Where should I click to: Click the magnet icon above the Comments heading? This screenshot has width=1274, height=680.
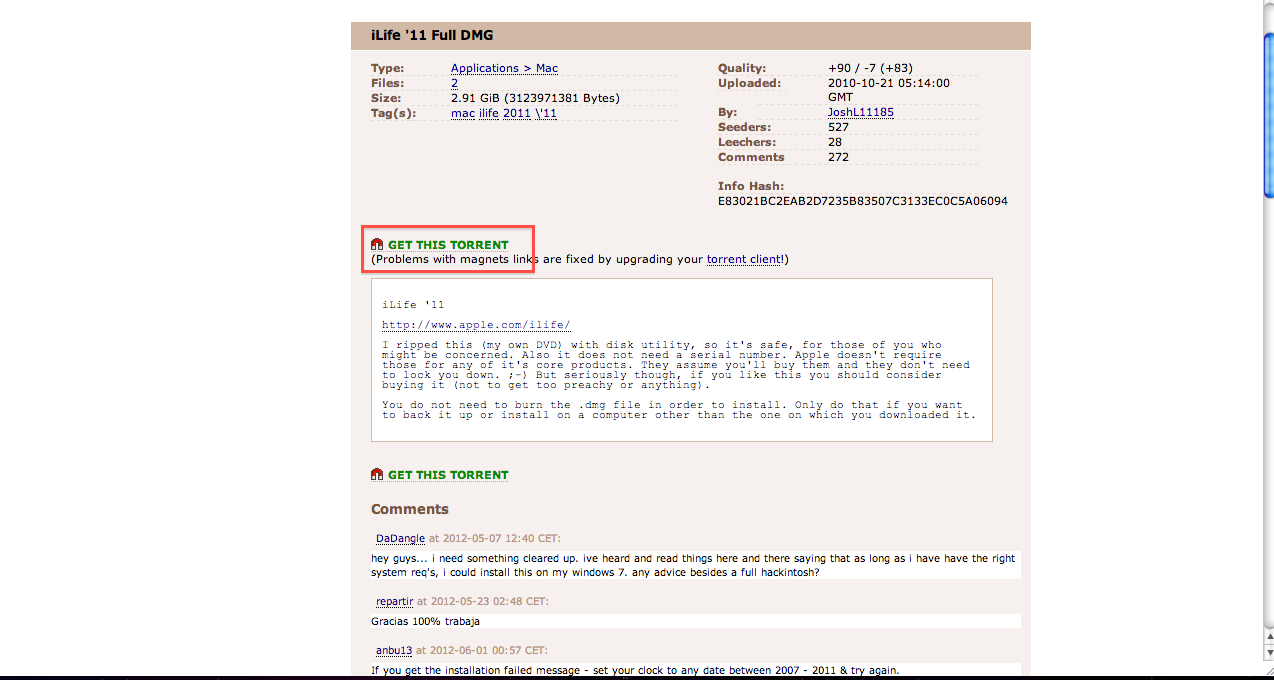tap(377, 474)
